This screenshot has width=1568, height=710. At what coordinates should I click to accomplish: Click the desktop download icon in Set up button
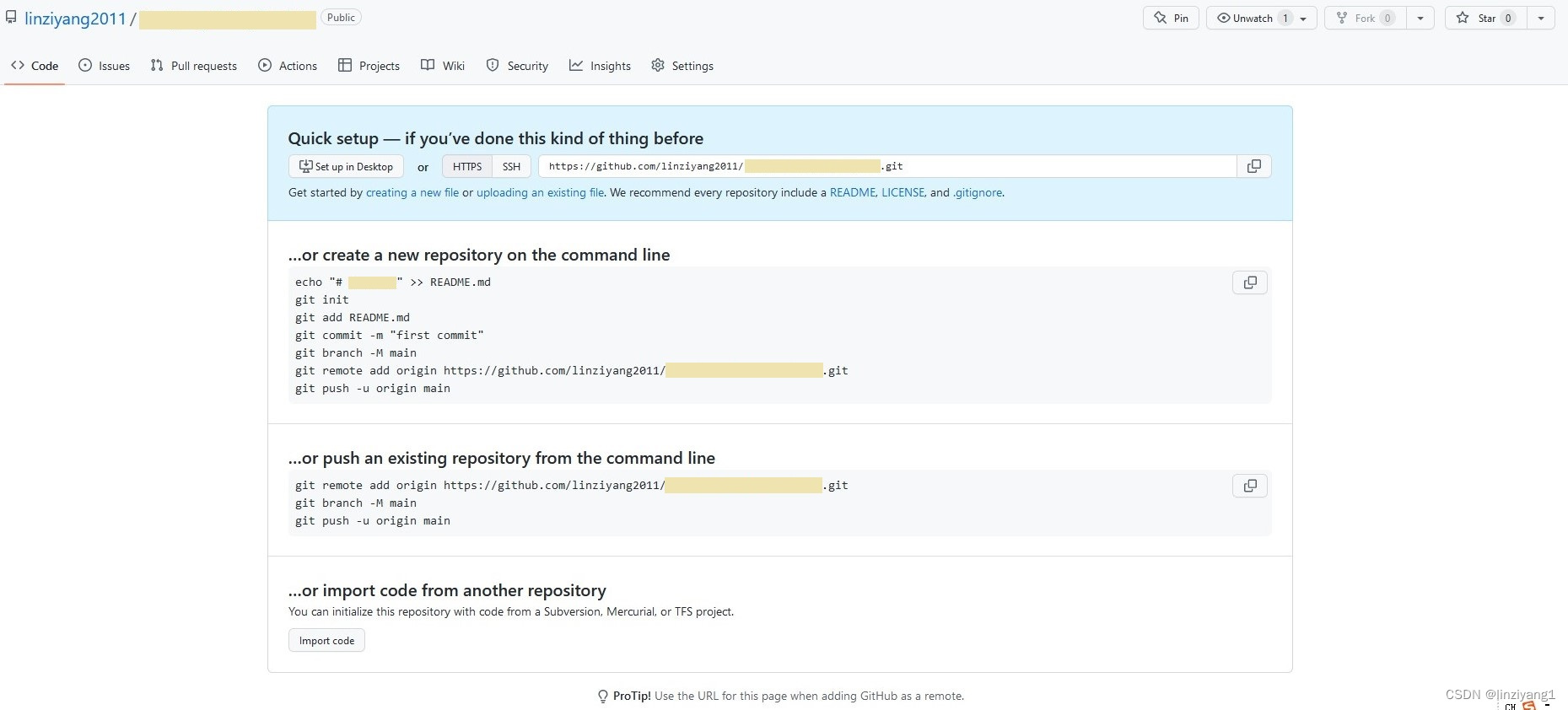306,166
